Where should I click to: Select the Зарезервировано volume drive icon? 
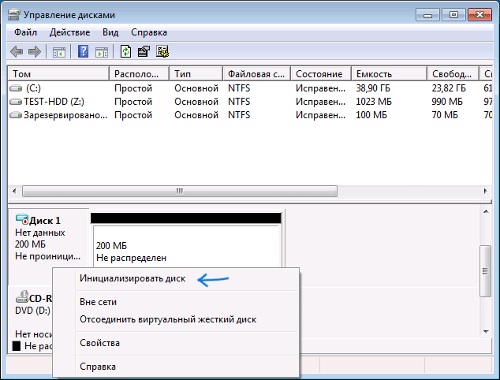tap(16, 115)
